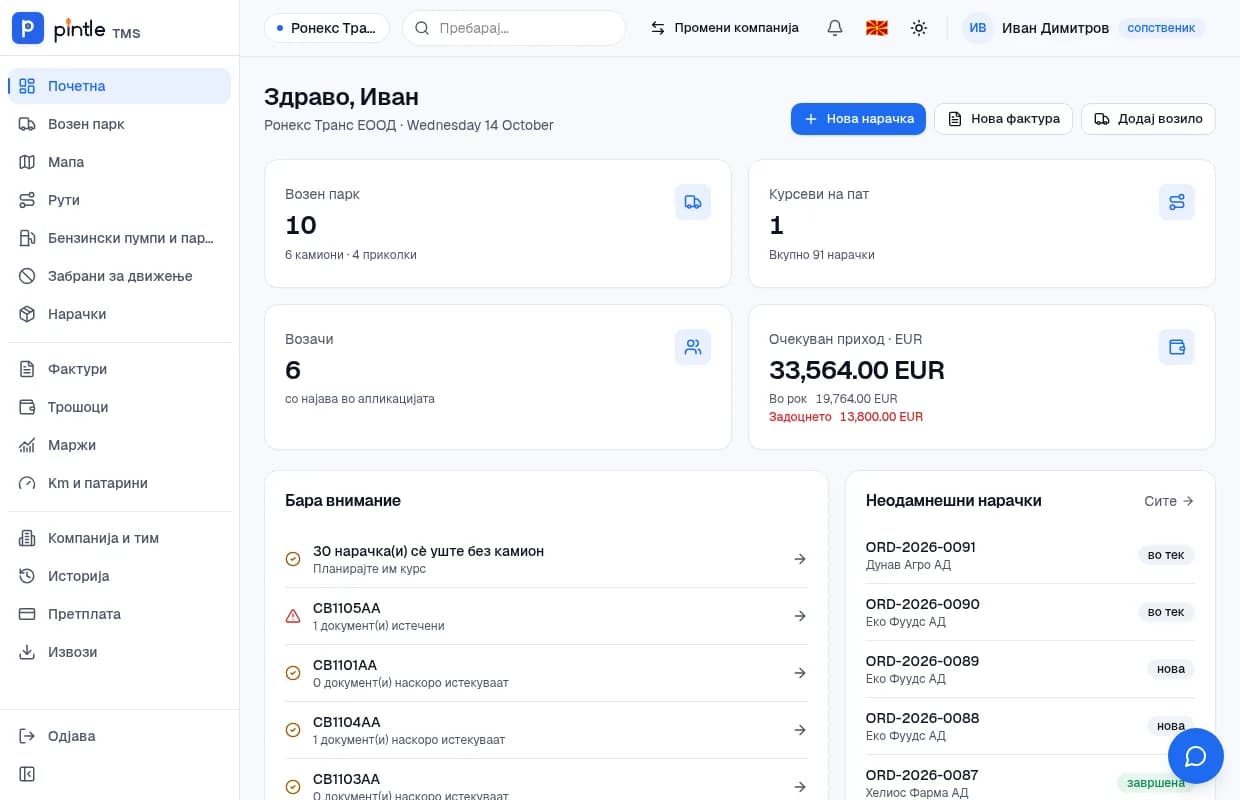This screenshot has width=1240, height=800.
Task: Focus the Пребарај search field
Action: coord(514,28)
